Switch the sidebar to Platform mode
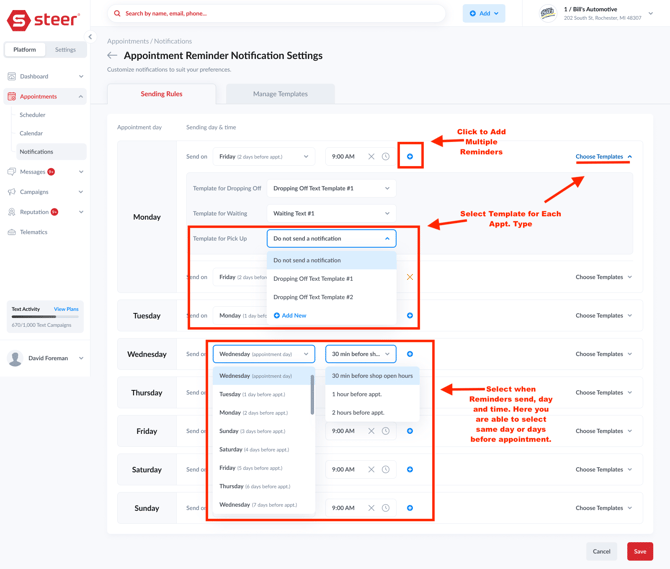The height and width of the screenshot is (569, 670). 25,49
